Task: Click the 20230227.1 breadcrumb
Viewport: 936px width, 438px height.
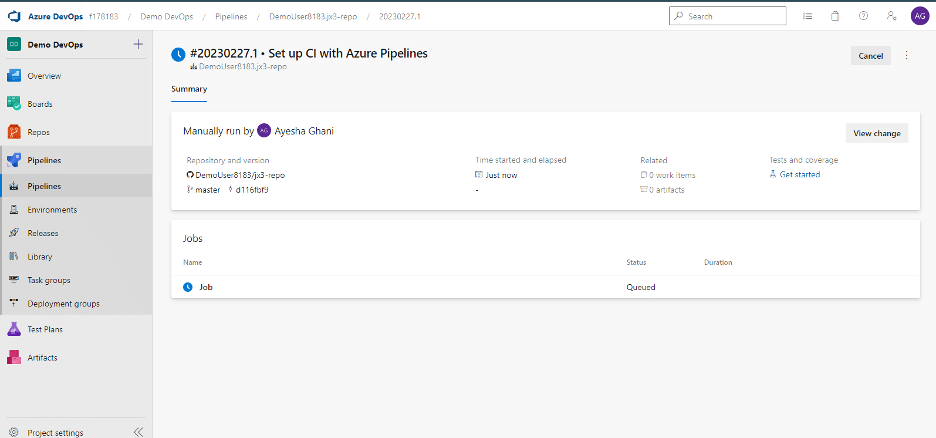Action: click(x=399, y=16)
